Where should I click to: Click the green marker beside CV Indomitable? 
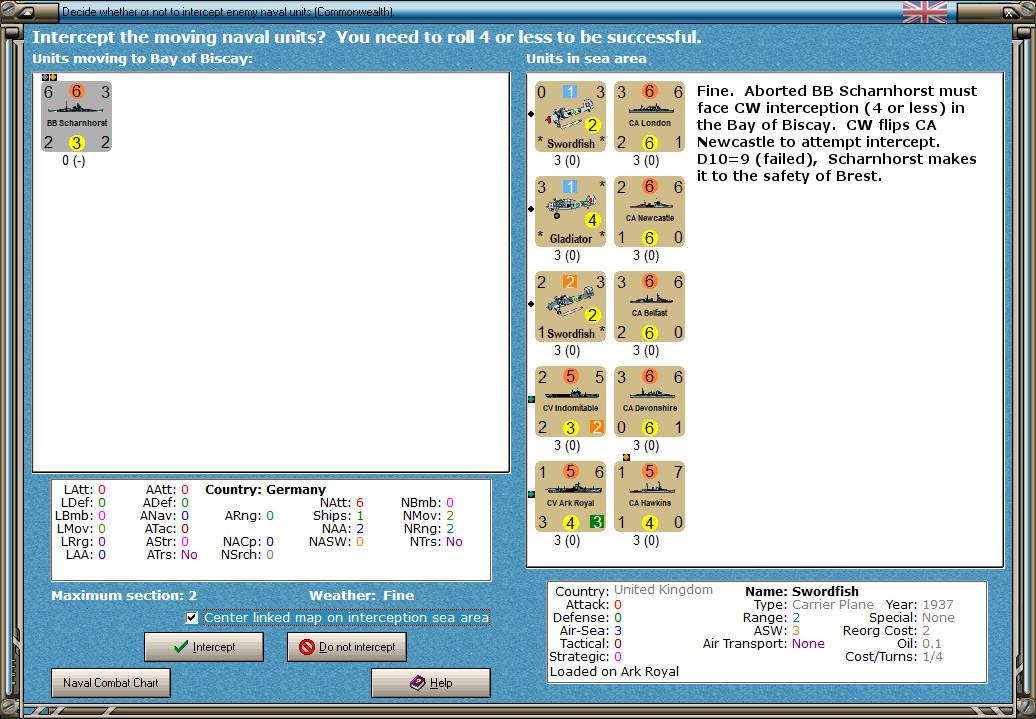[531, 399]
